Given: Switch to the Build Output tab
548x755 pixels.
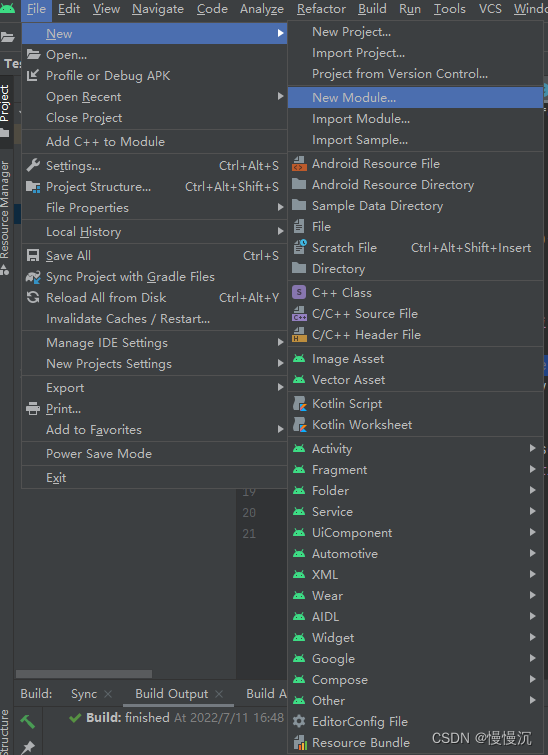Looking at the screenshot, I should (x=171, y=693).
